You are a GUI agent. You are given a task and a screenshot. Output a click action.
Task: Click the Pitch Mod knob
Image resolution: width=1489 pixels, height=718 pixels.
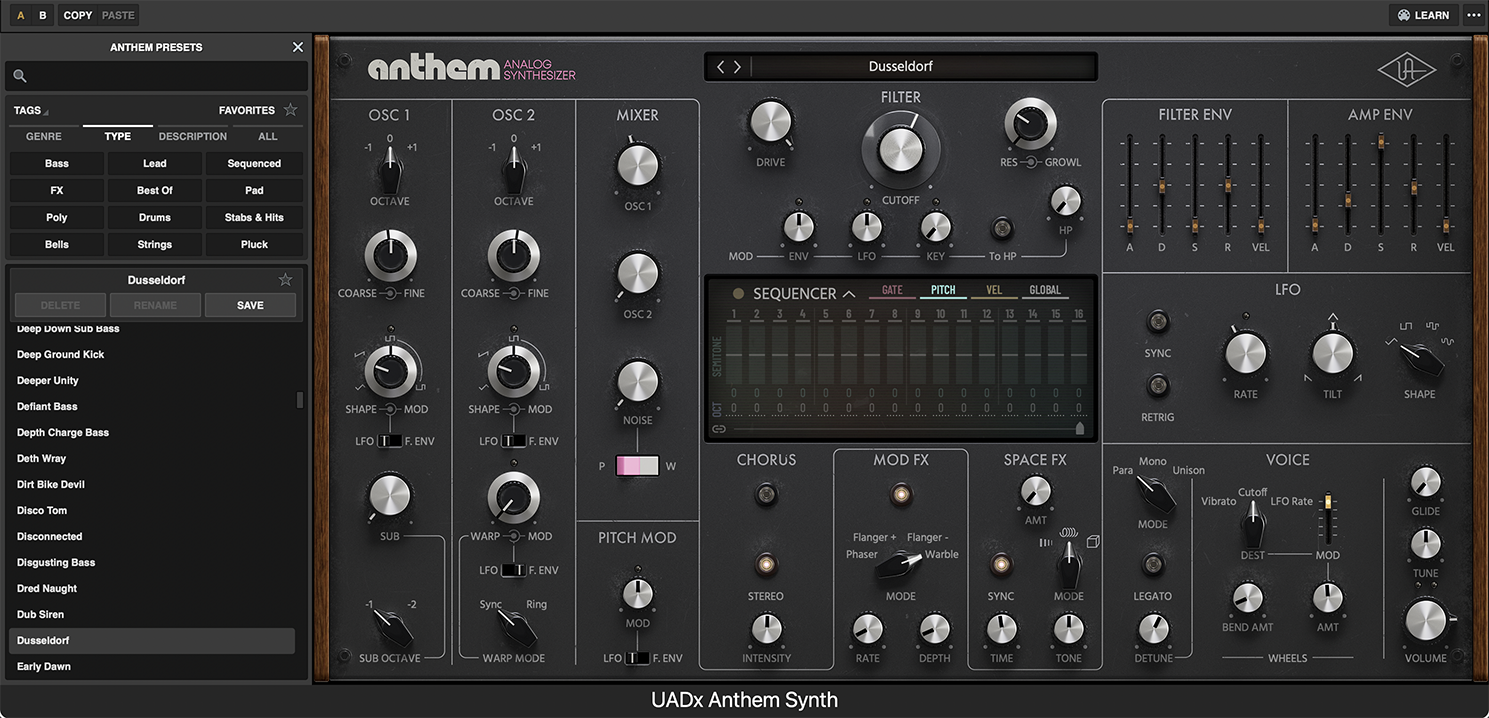(x=637, y=594)
